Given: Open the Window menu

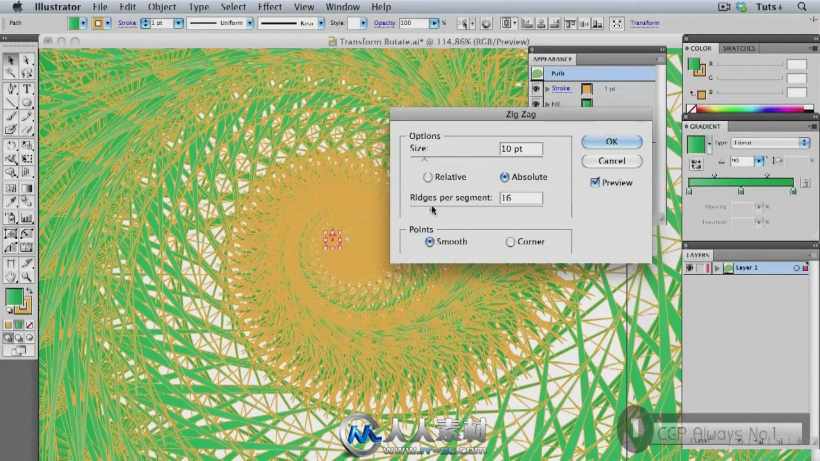Looking at the screenshot, I should point(343,7).
